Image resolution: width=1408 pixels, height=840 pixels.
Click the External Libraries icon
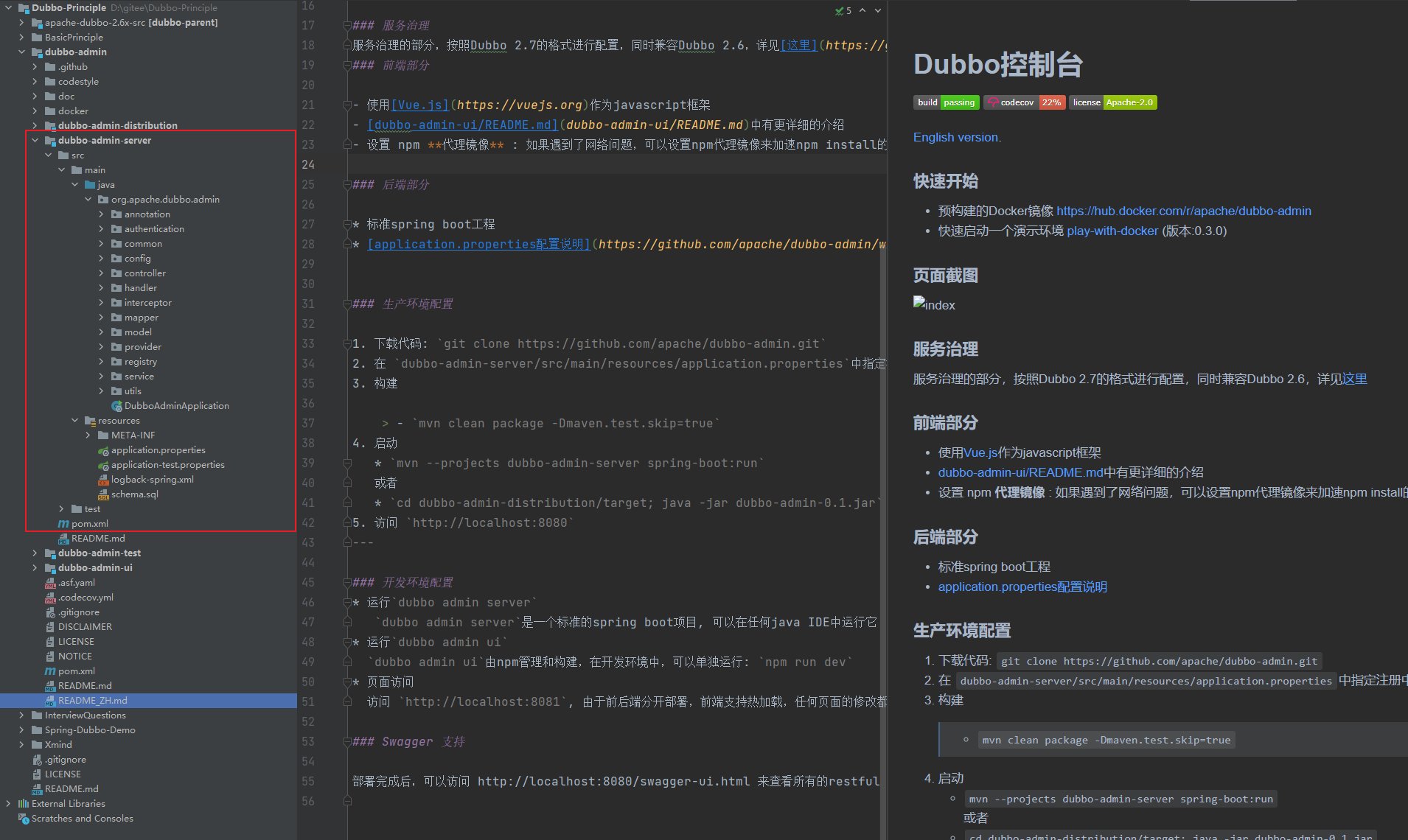tap(24, 804)
